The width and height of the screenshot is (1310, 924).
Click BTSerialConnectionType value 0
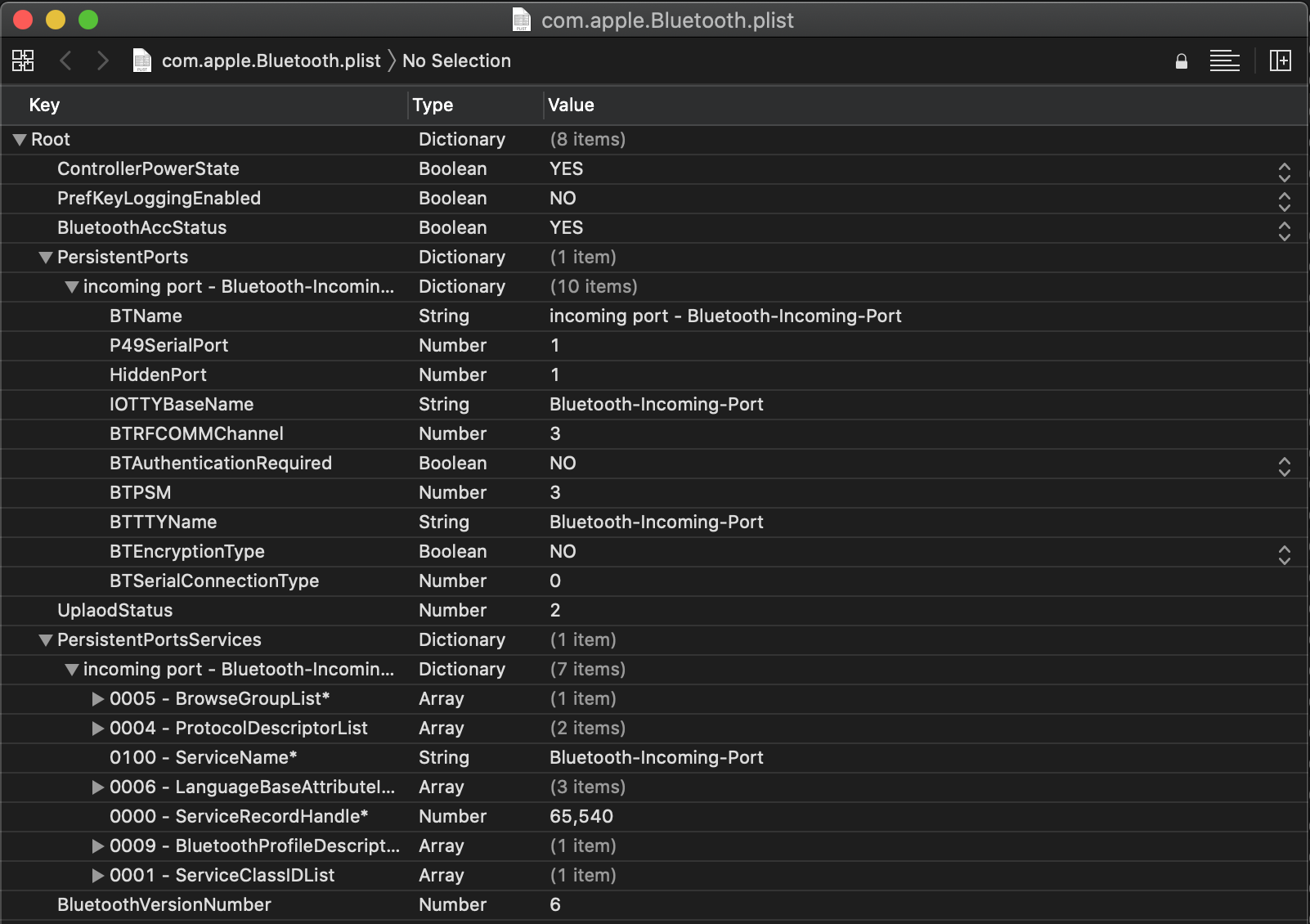click(555, 581)
